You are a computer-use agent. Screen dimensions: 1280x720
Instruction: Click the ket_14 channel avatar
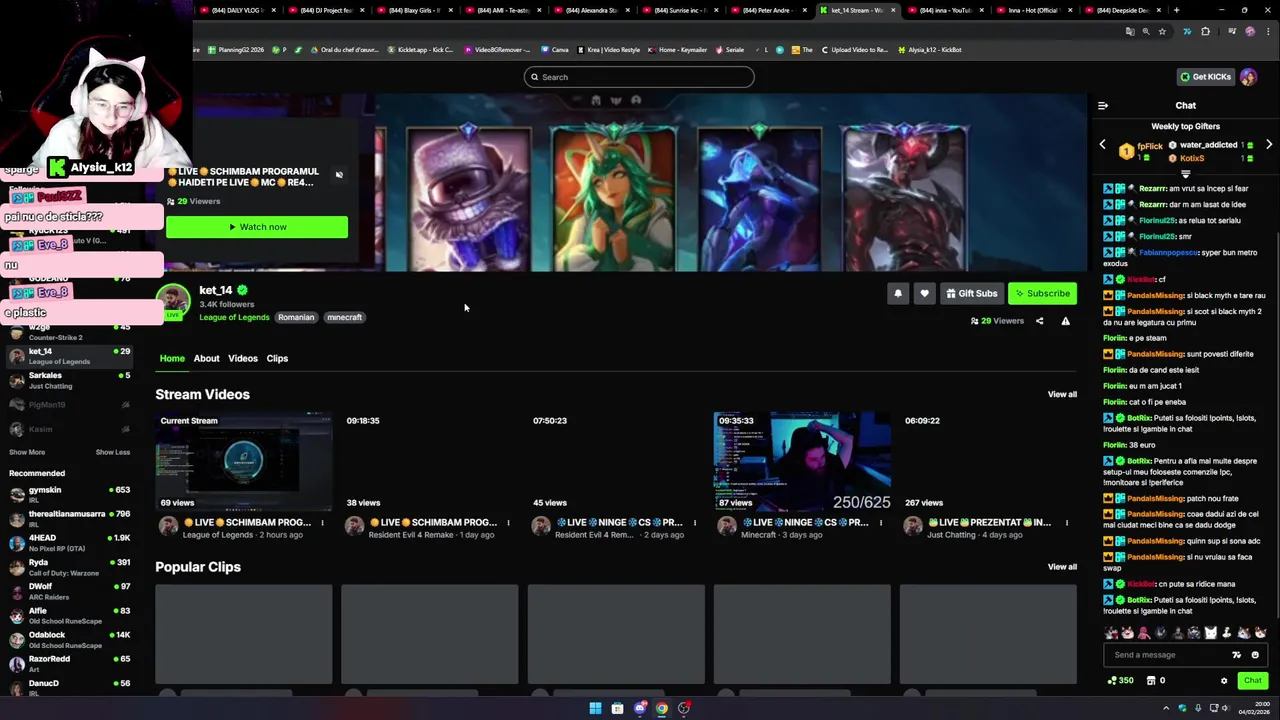click(x=173, y=301)
